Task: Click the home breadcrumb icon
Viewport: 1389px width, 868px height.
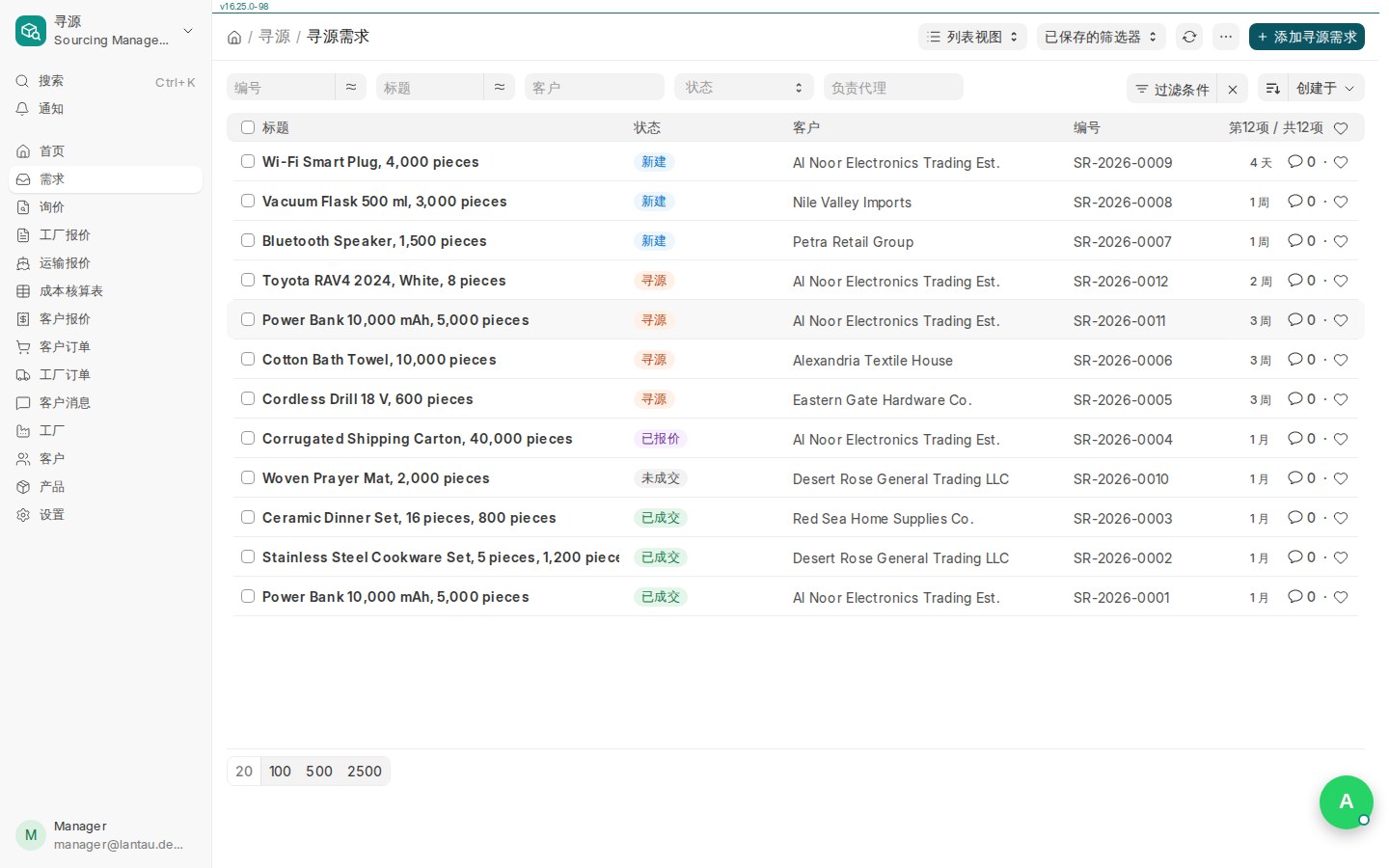Action: [x=234, y=38]
